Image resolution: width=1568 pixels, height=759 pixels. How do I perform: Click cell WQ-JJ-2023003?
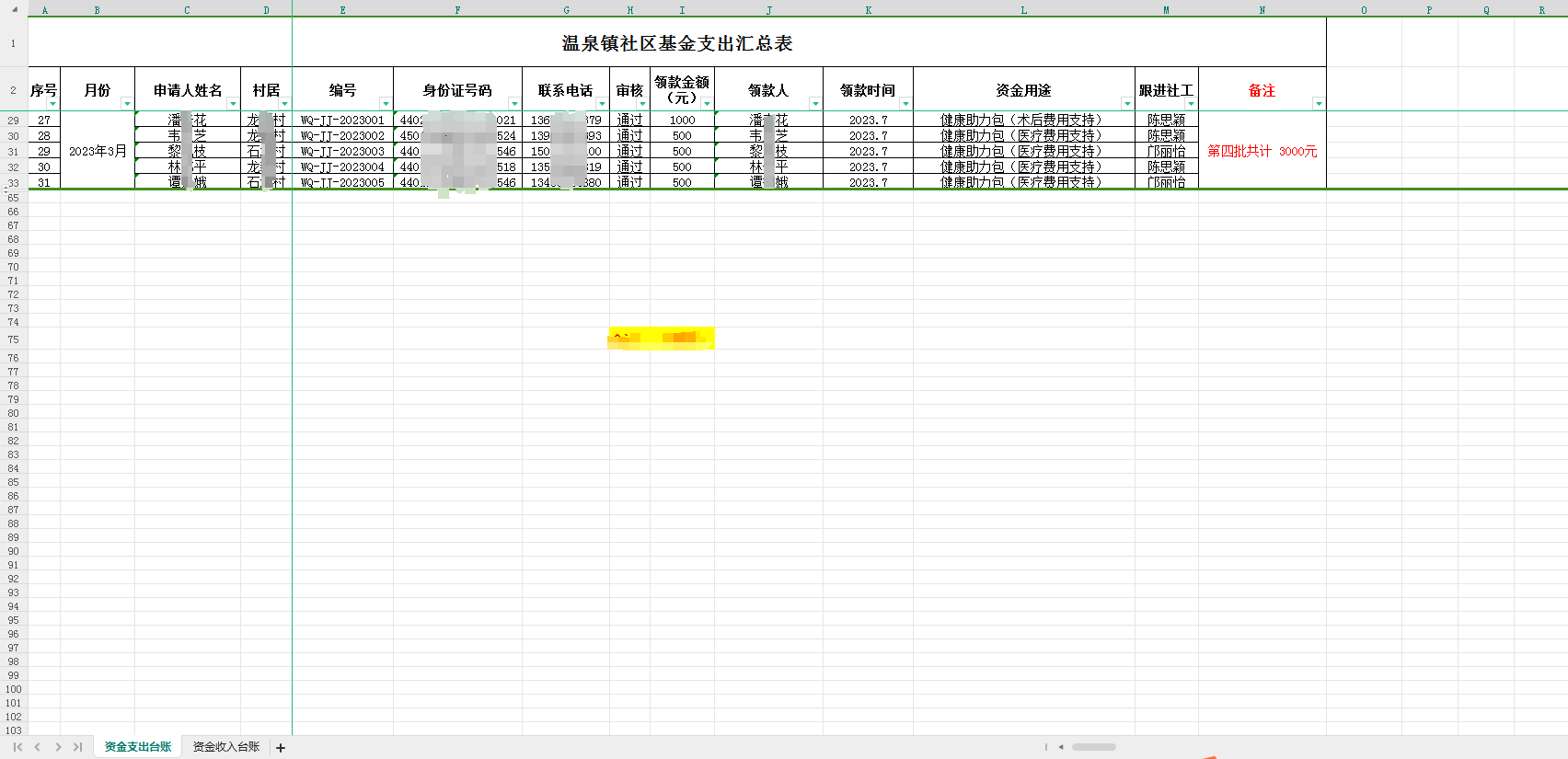click(342, 152)
